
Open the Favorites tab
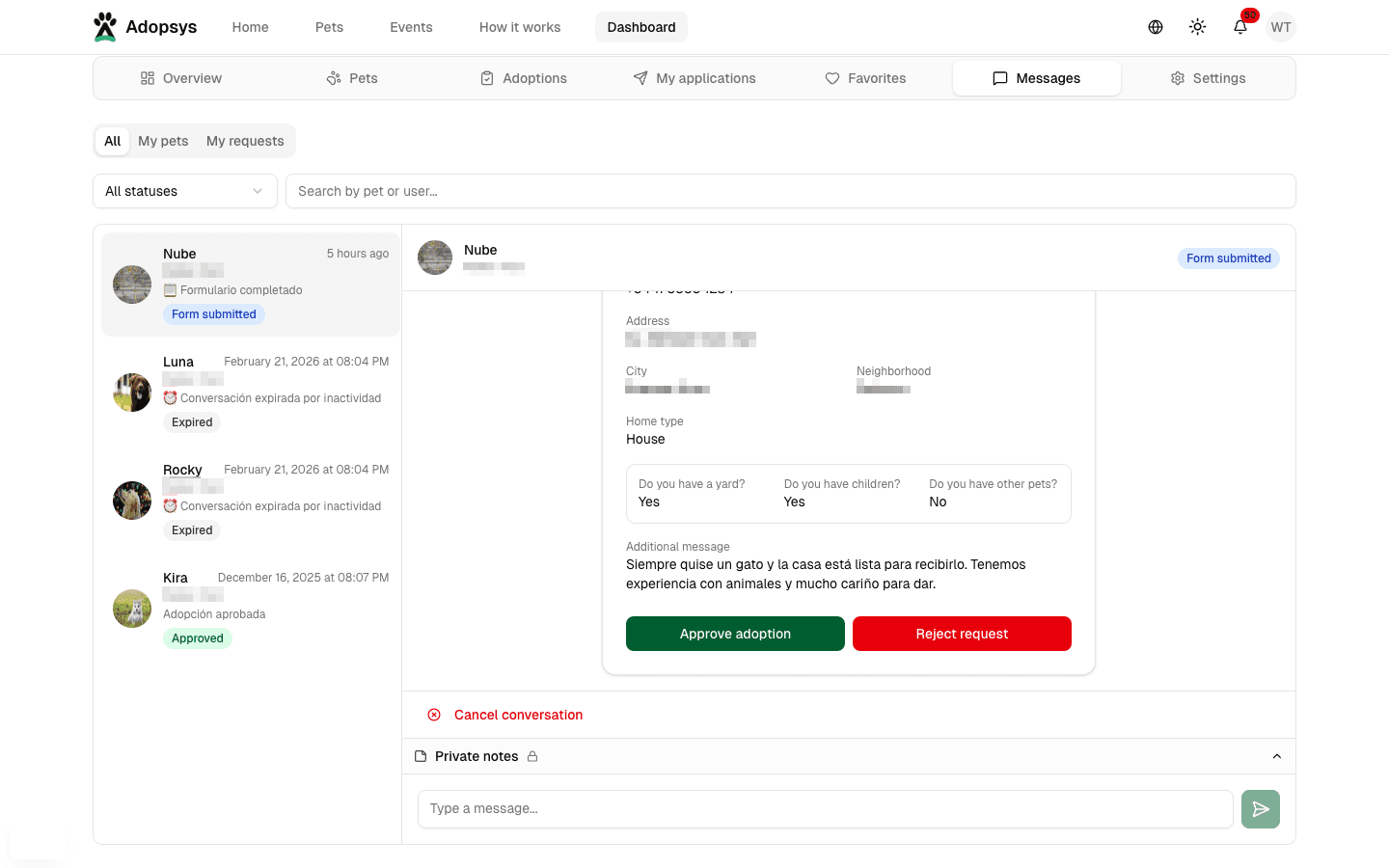coord(865,78)
